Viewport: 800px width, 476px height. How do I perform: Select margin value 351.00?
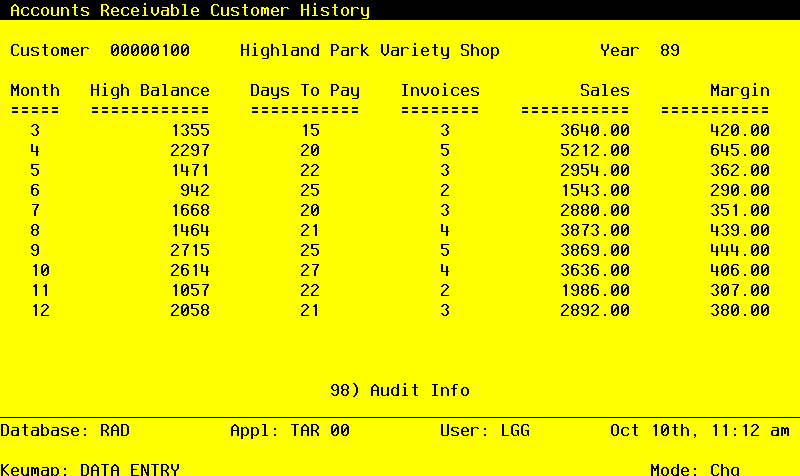740,210
